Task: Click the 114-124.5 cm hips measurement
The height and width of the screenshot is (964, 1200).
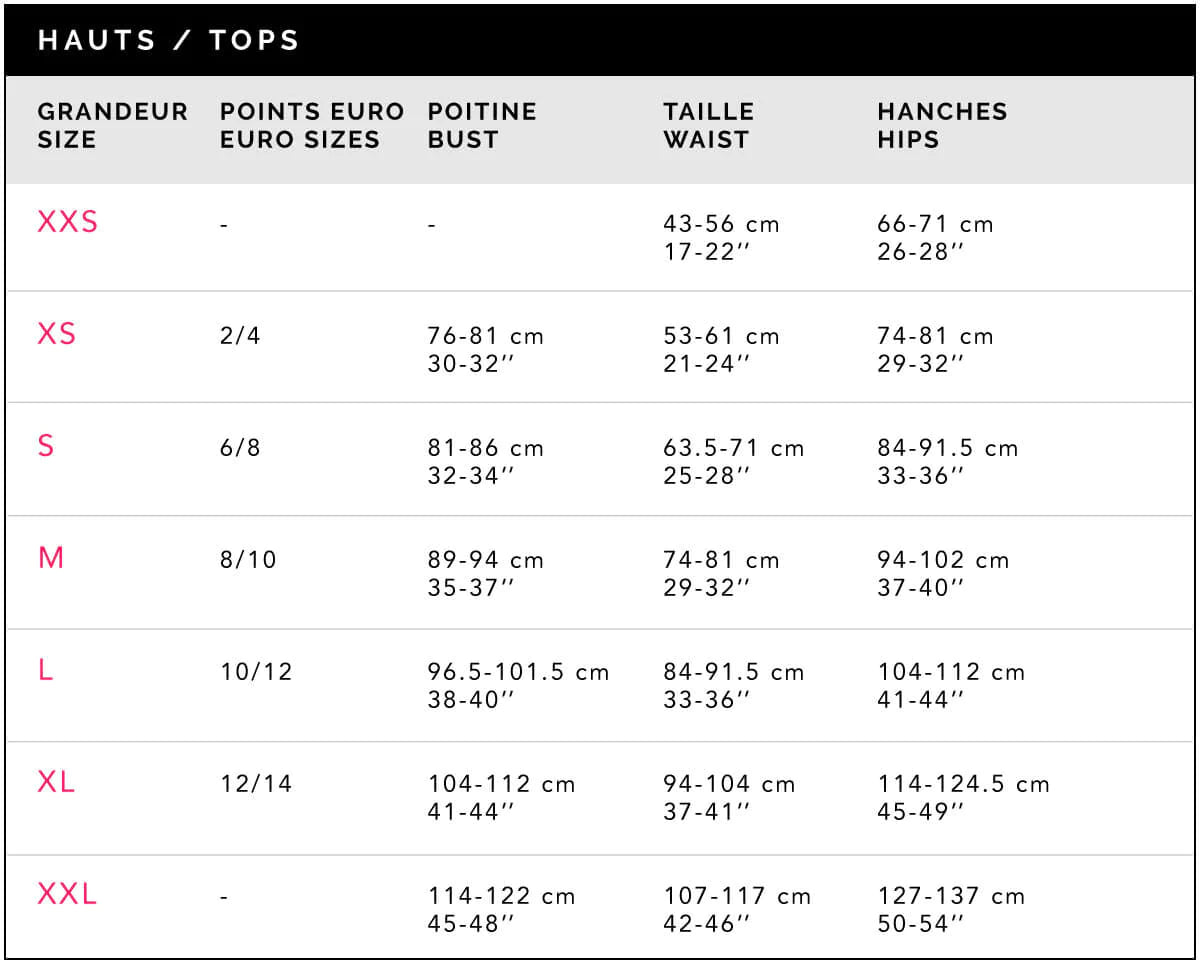Action: click(x=964, y=784)
